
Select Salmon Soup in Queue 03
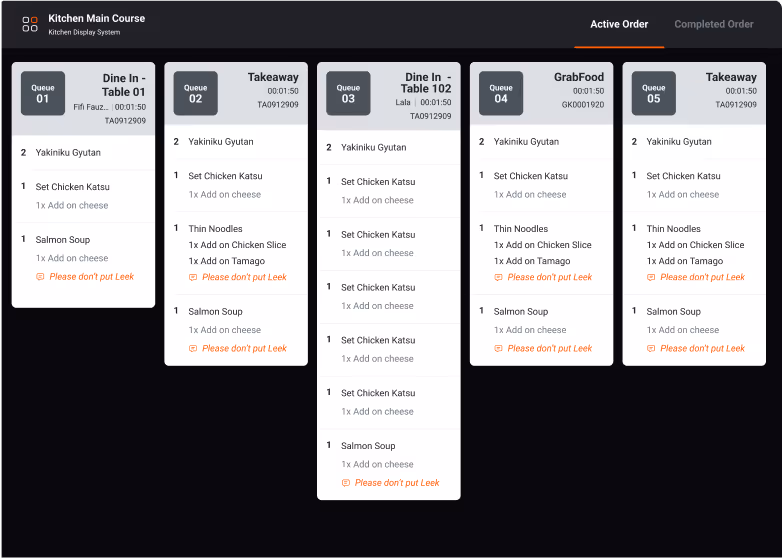[x=368, y=446]
